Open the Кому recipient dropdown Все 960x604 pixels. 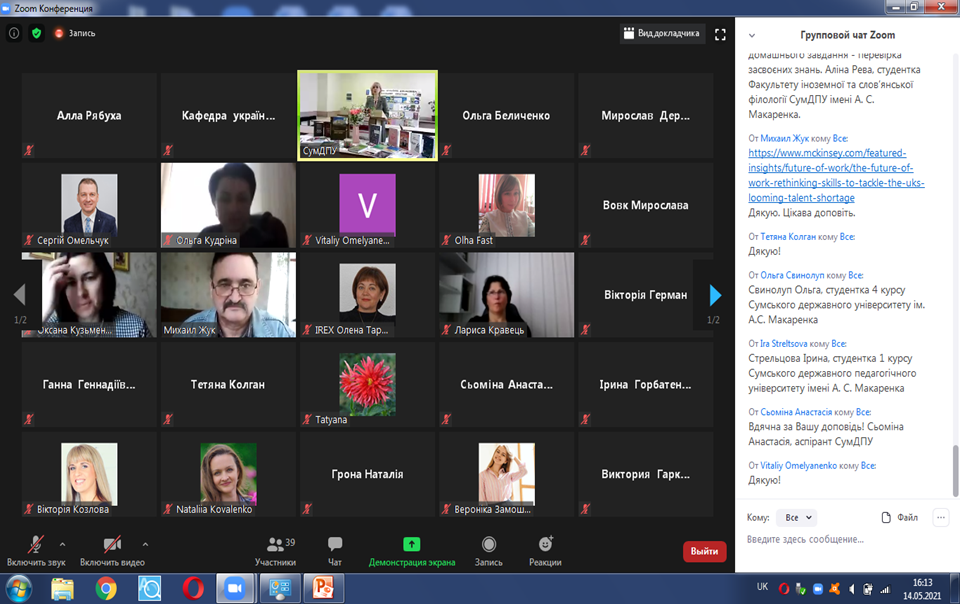click(x=796, y=518)
